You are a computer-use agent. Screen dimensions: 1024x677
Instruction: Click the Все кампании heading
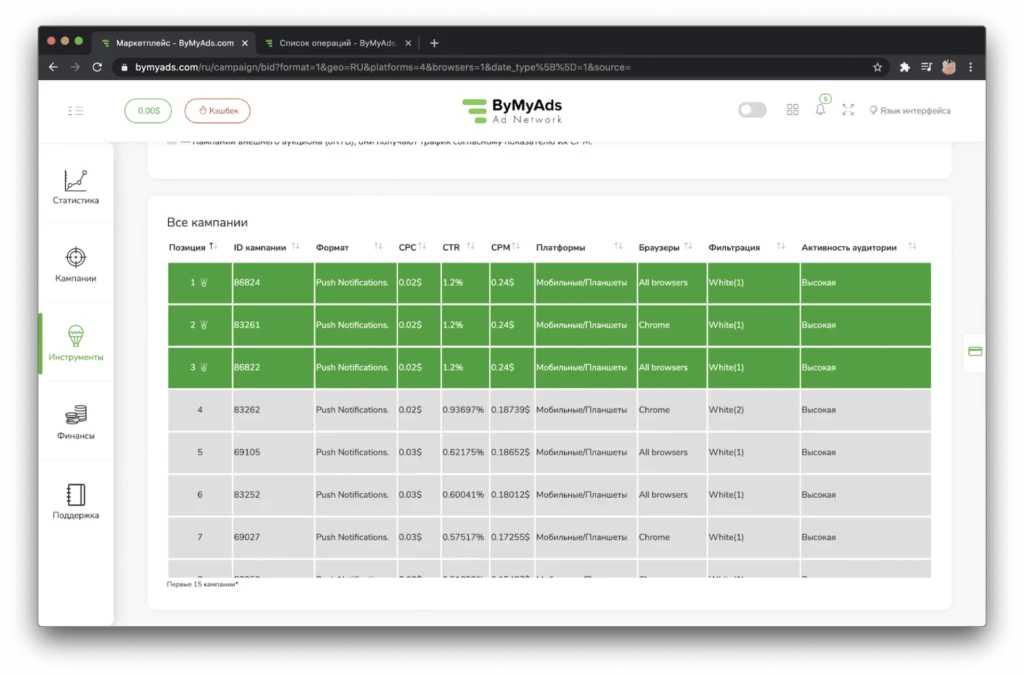207,223
